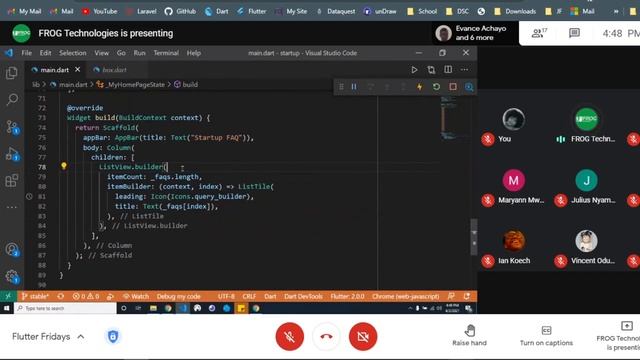Toggle the camera off button in Meet
The width and height of the screenshot is (640, 360).
(x=363, y=336)
